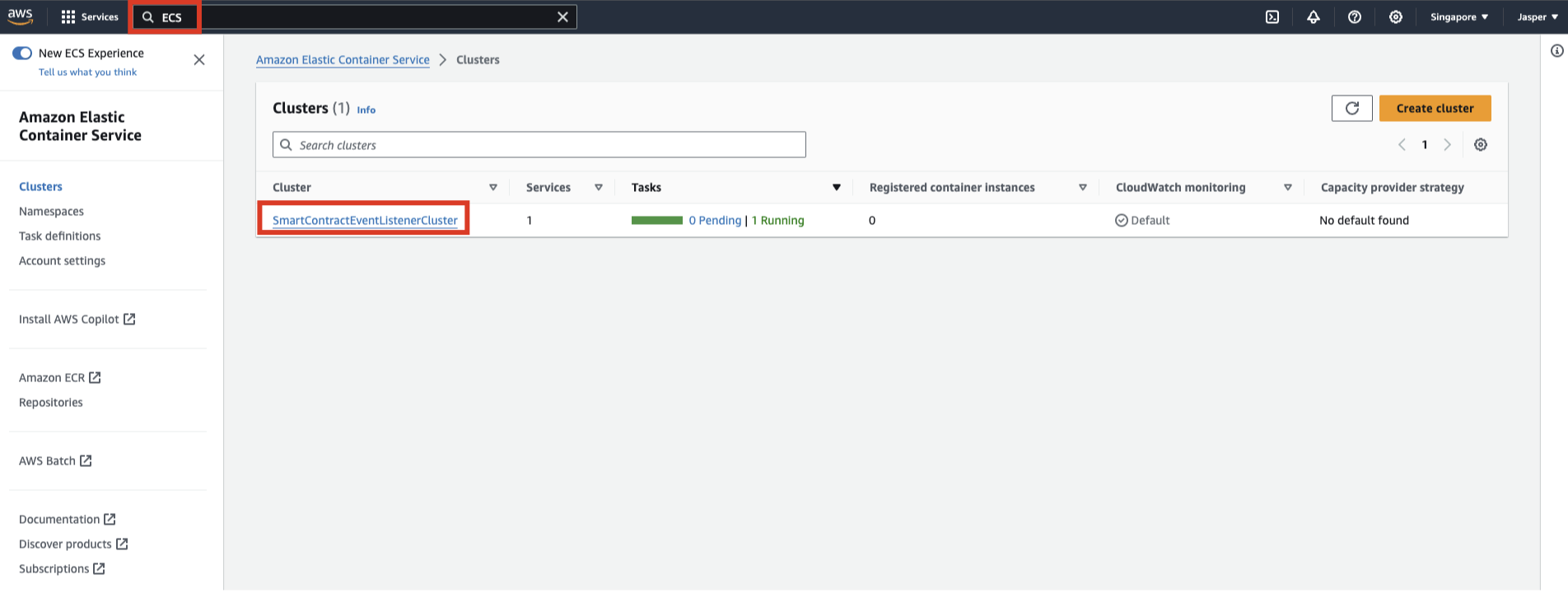
Task: Toggle the New ECS Experience switch
Action: pyautogui.click(x=22, y=53)
